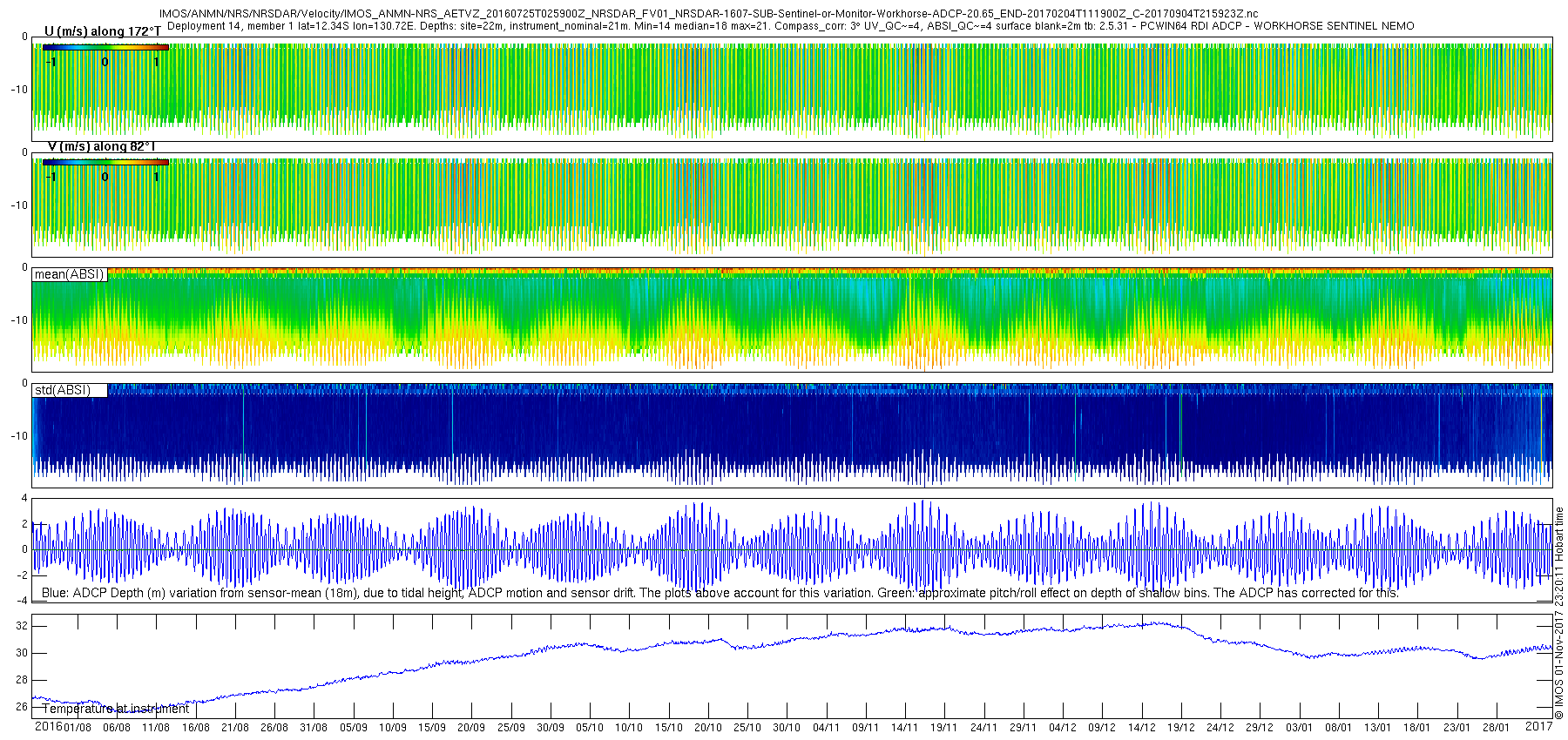Select the 'U (m/s) along 172°T' panel title

coord(103,31)
